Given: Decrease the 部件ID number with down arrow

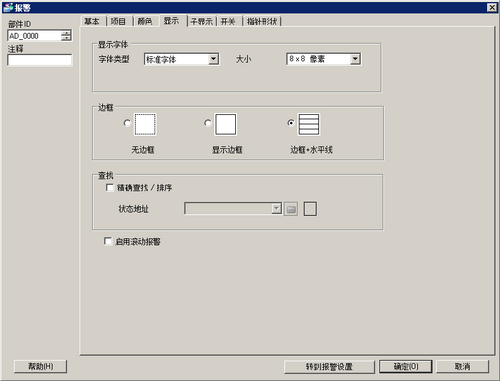Looking at the screenshot, I should coord(66,38).
